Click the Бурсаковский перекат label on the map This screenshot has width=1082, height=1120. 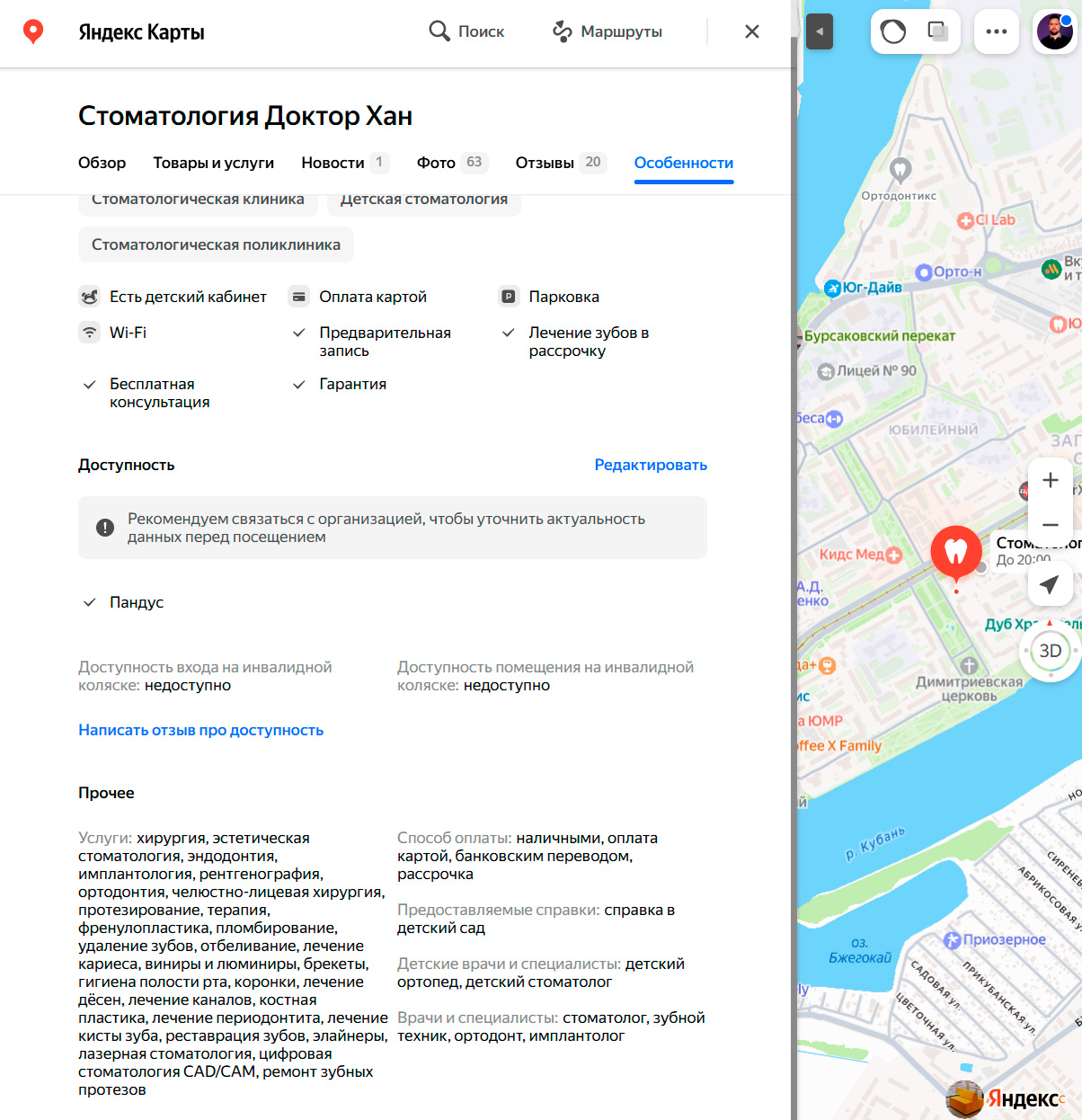(x=880, y=336)
